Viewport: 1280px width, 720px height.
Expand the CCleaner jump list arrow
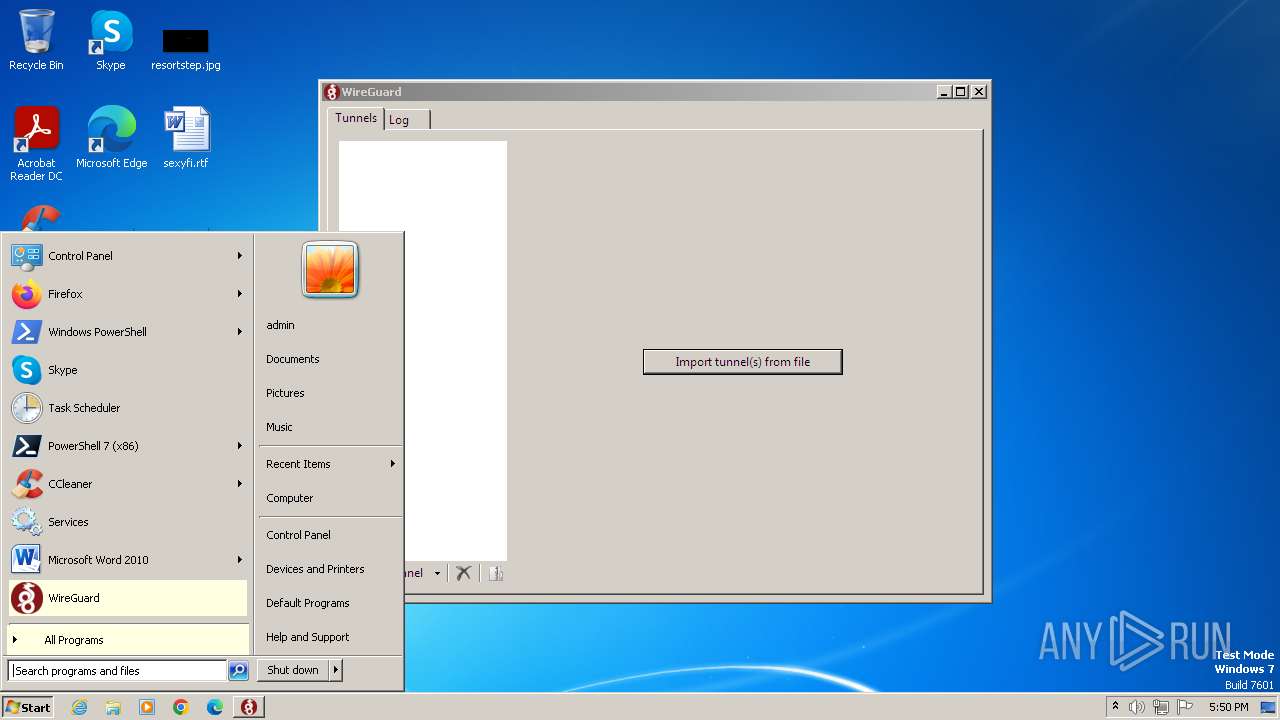239,484
